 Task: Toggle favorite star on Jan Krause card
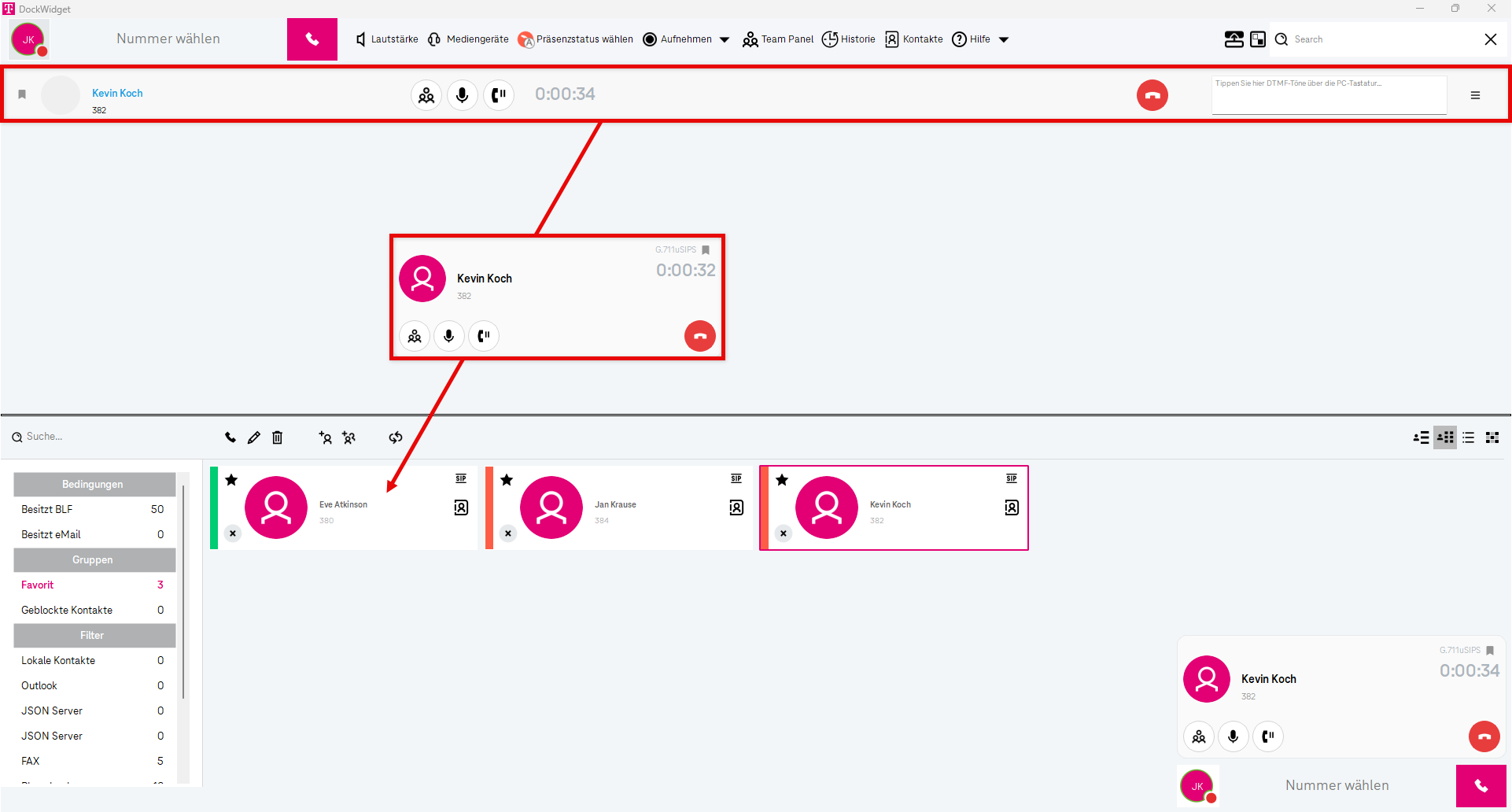(x=507, y=480)
